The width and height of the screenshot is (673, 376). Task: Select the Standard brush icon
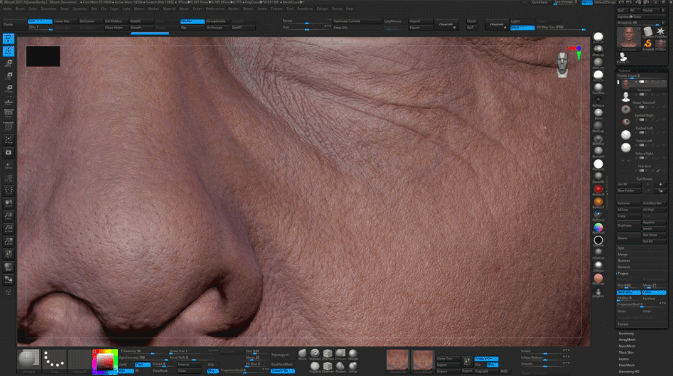pyautogui.click(x=315, y=354)
